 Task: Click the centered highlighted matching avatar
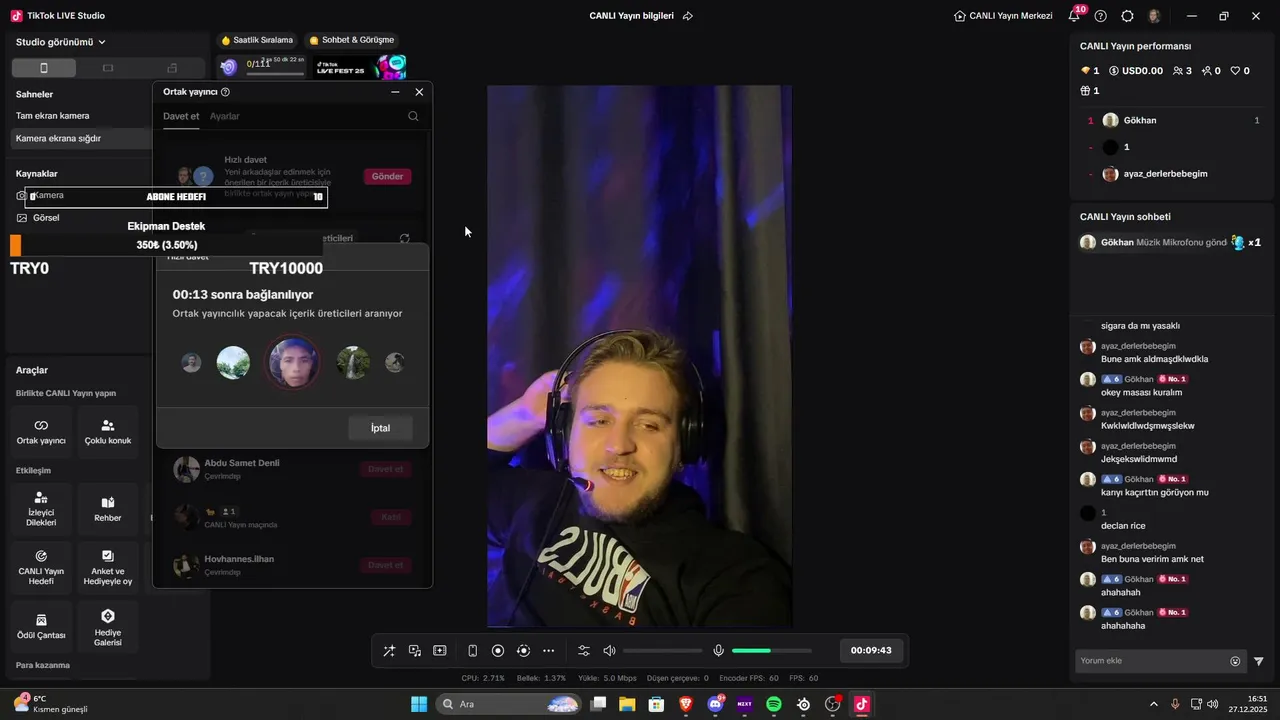[293, 362]
